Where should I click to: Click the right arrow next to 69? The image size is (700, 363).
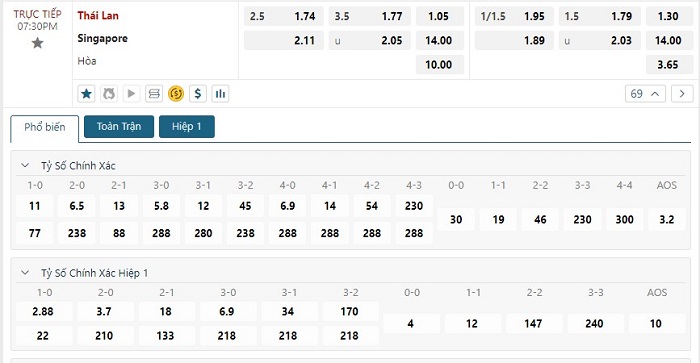pos(682,94)
